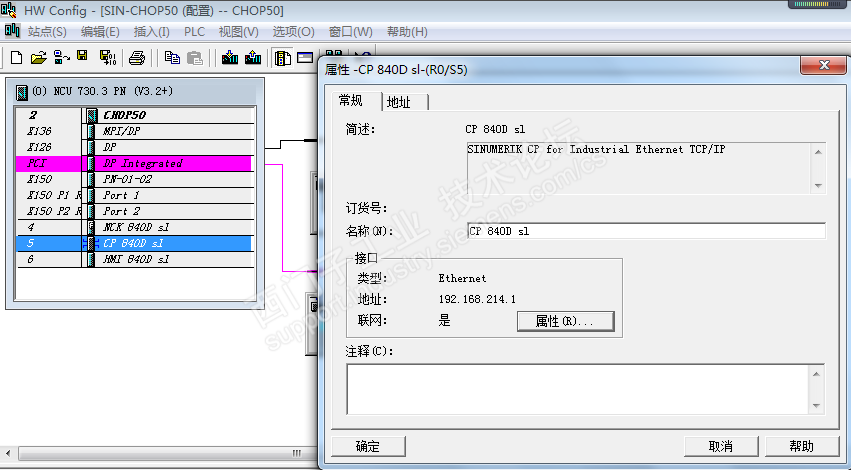Select the PN-IO-02 row
Screen dimensions: 851x470
coord(135,179)
